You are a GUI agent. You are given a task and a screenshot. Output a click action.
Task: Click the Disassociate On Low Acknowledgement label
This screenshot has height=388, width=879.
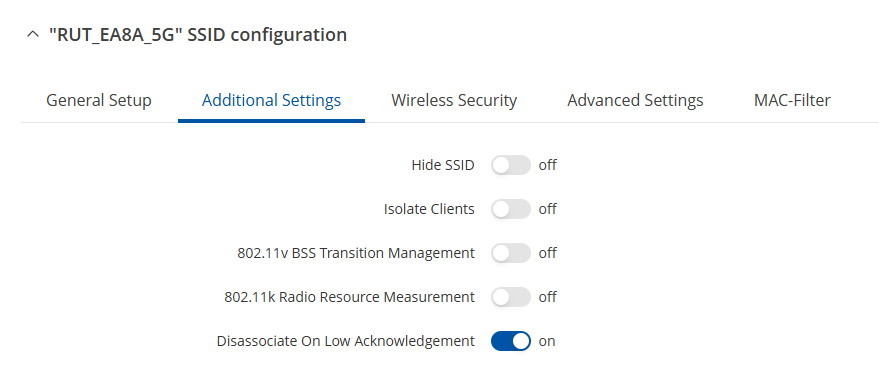point(346,341)
